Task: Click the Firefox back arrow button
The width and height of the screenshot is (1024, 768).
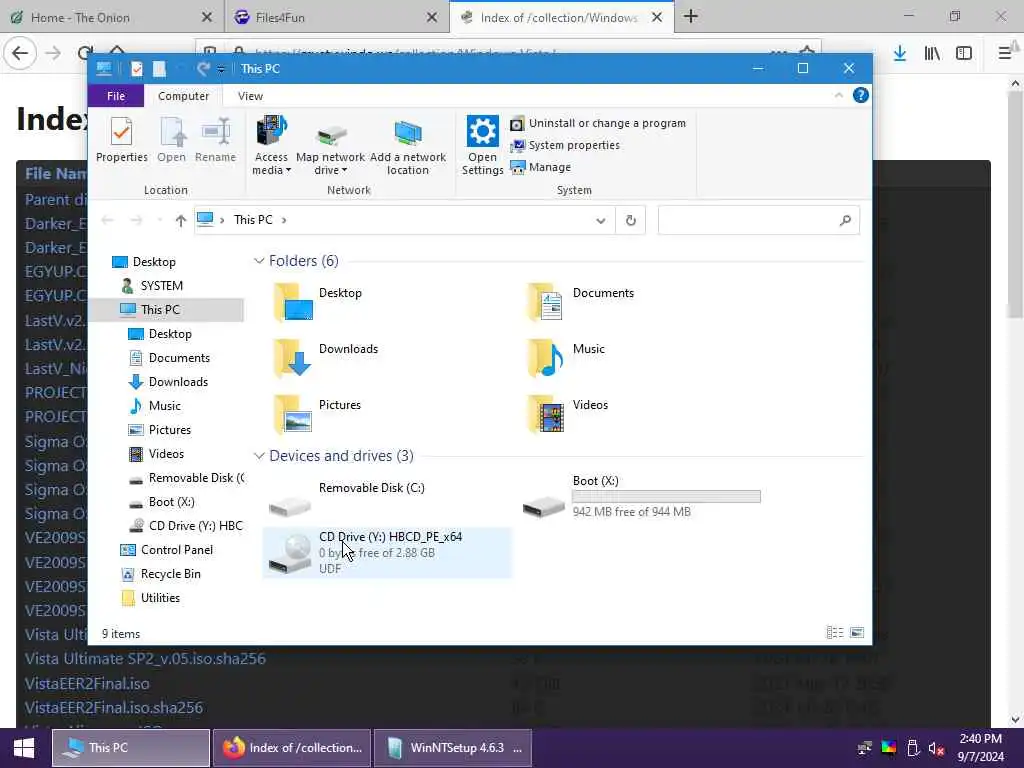Action: tap(20, 53)
